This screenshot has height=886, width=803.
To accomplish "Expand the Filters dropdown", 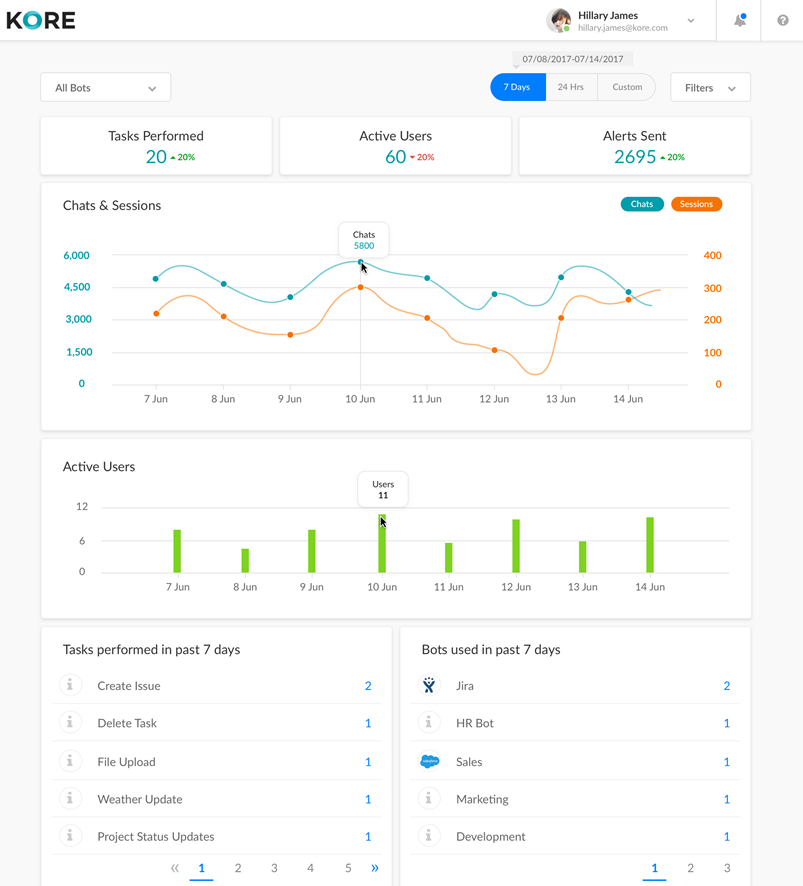I will tap(710, 88).
